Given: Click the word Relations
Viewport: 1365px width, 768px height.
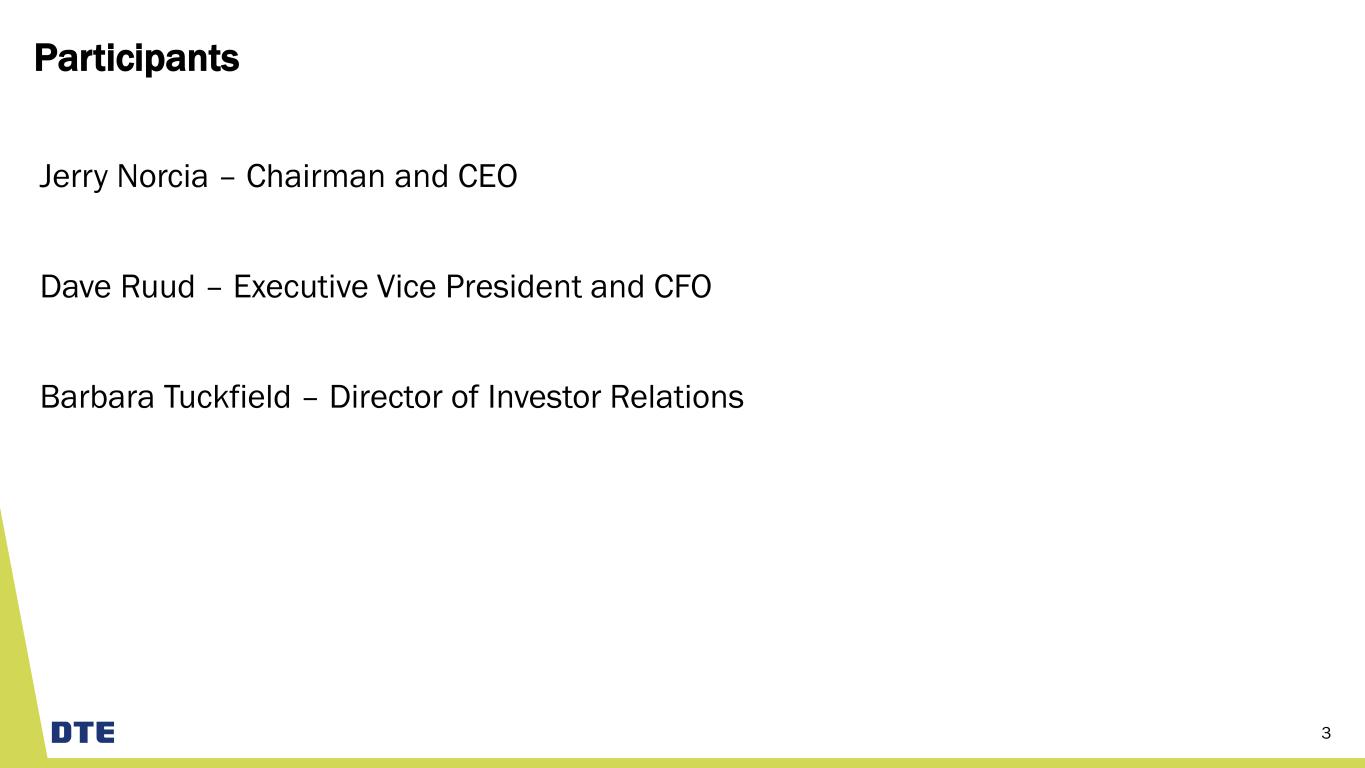Looking at the screenshot, I should coord(681,397).
